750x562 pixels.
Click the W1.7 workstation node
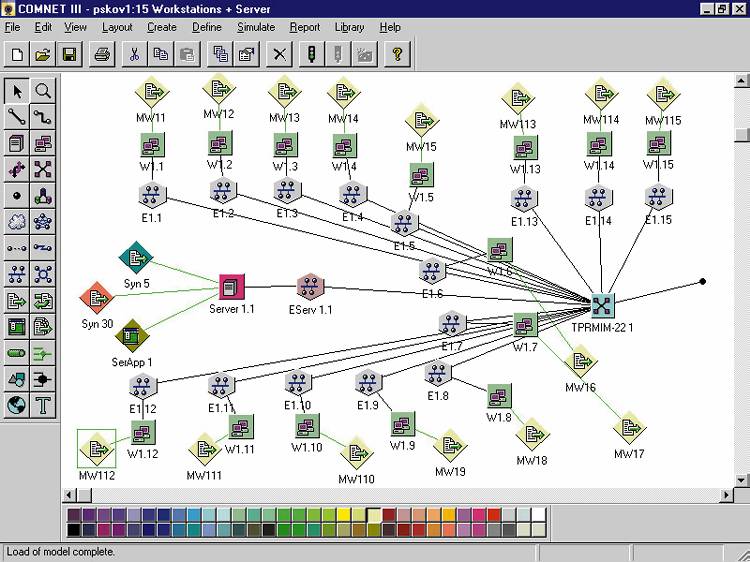coord(525,325)
